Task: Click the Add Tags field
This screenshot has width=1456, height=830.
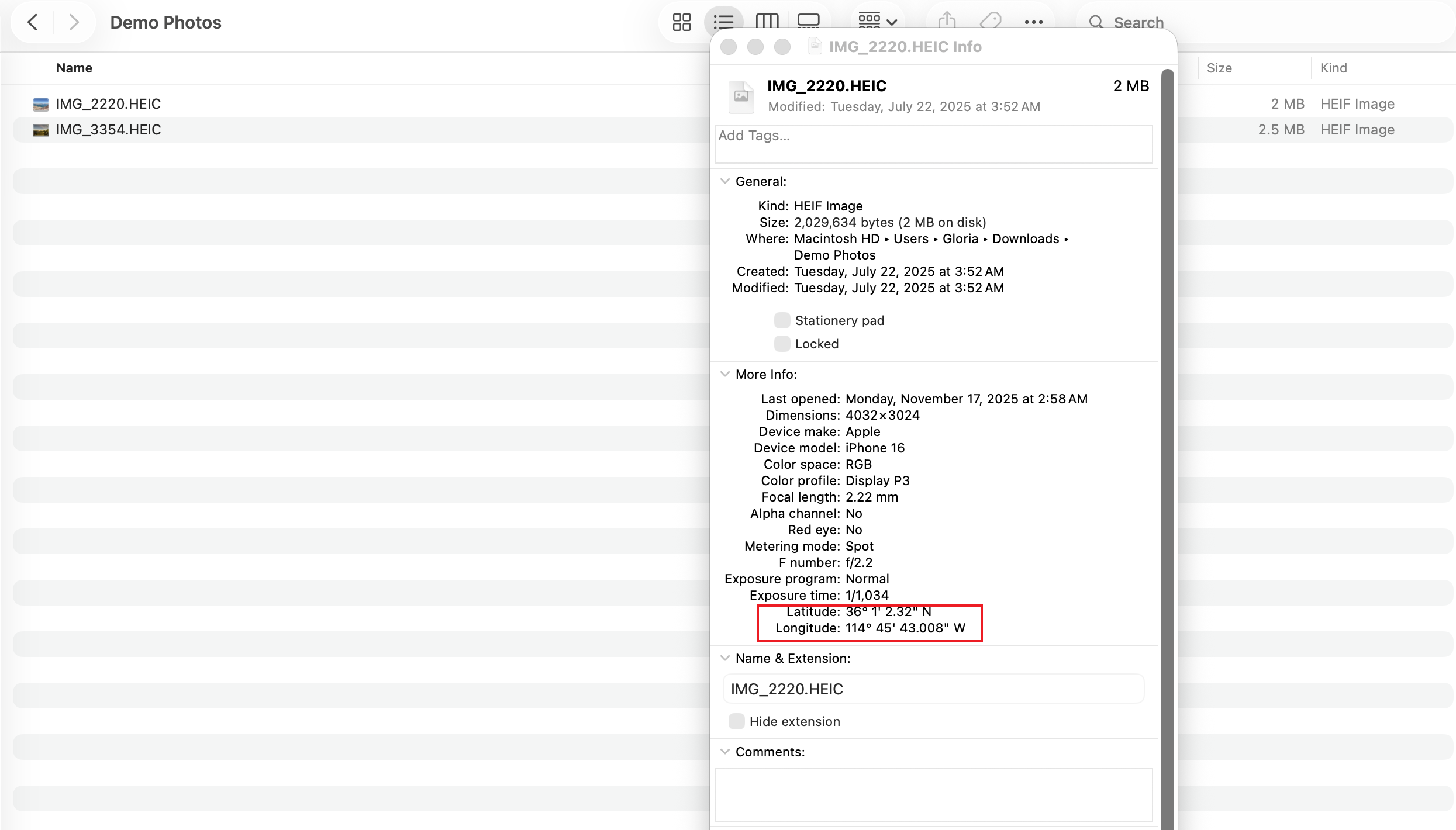Action: (x=933, y=143)
